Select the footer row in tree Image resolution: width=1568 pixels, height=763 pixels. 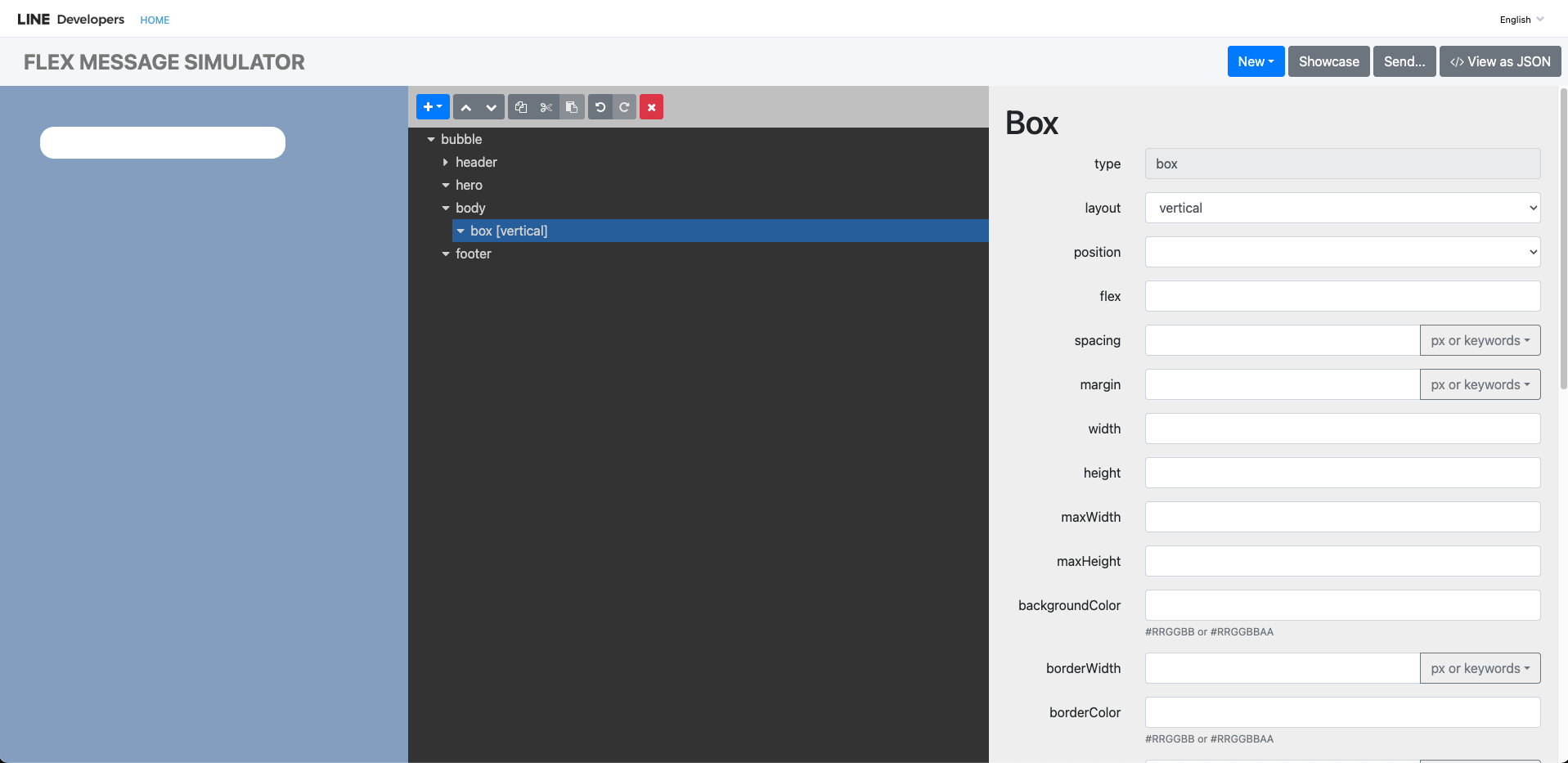click(x=713, y=254)
